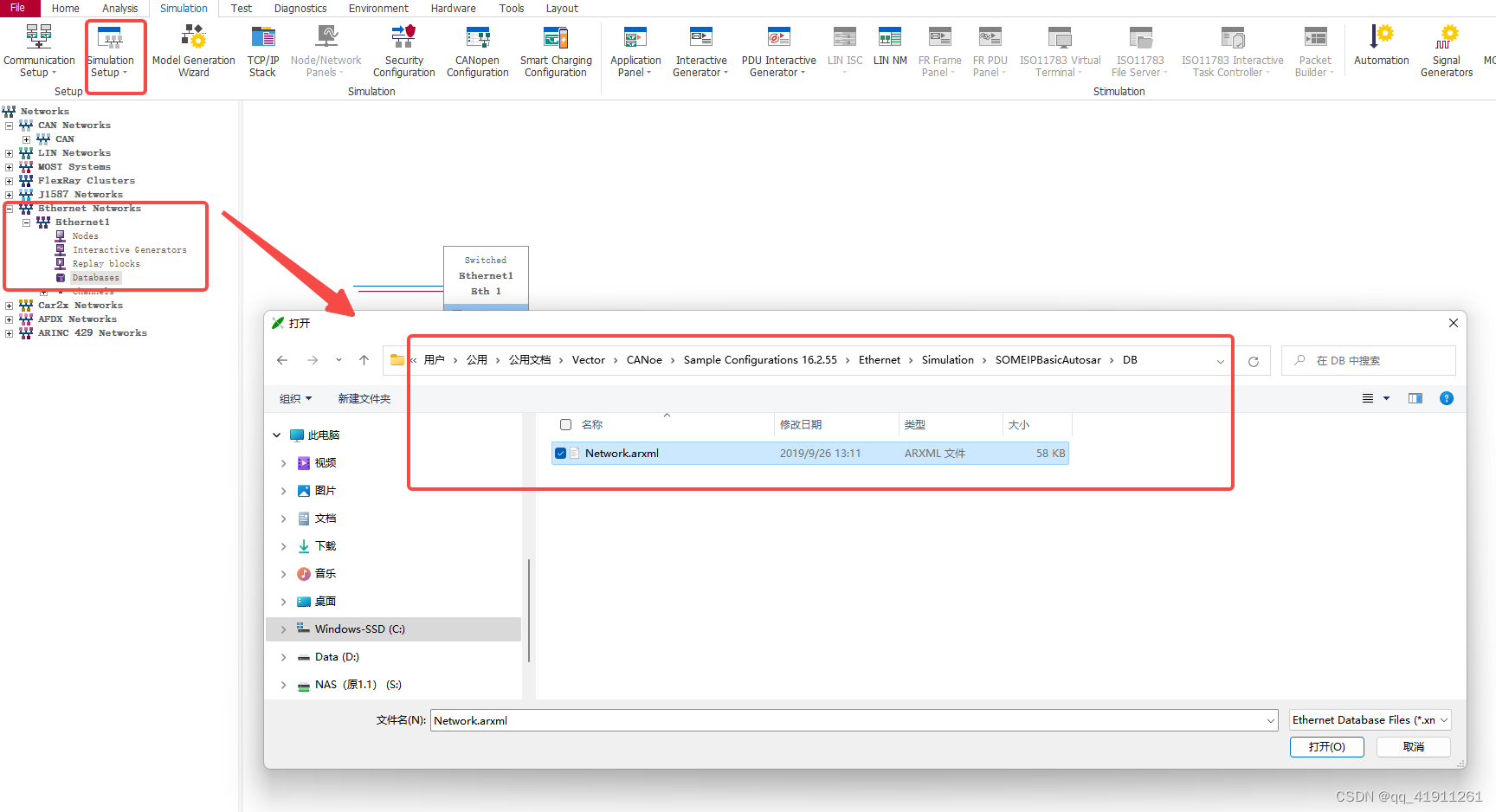Open the address bar path dropdown
The image size is (1496, 812).
(1220, 361)
